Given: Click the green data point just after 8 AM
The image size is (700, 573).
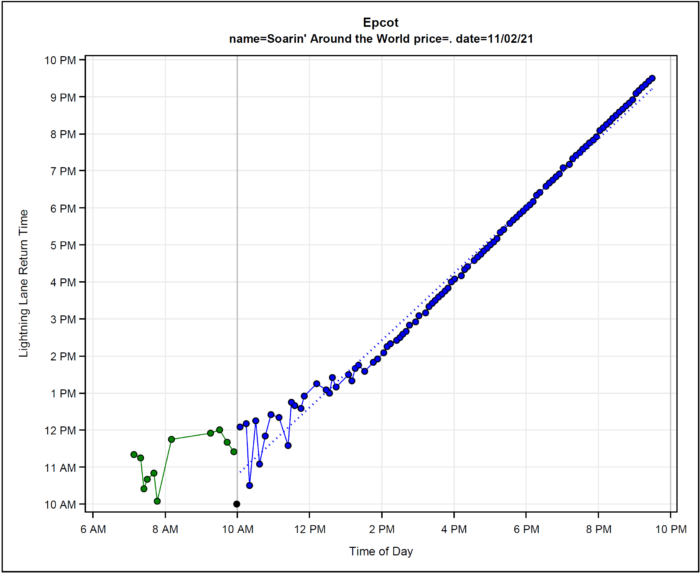Looking at the screenshot, I should 172,439.
